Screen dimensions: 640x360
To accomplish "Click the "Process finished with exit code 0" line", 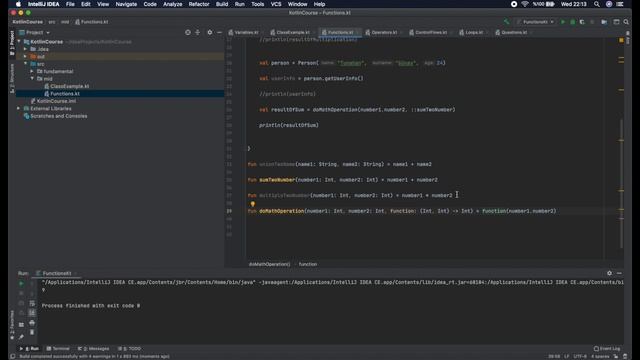I will coord(91,305).
